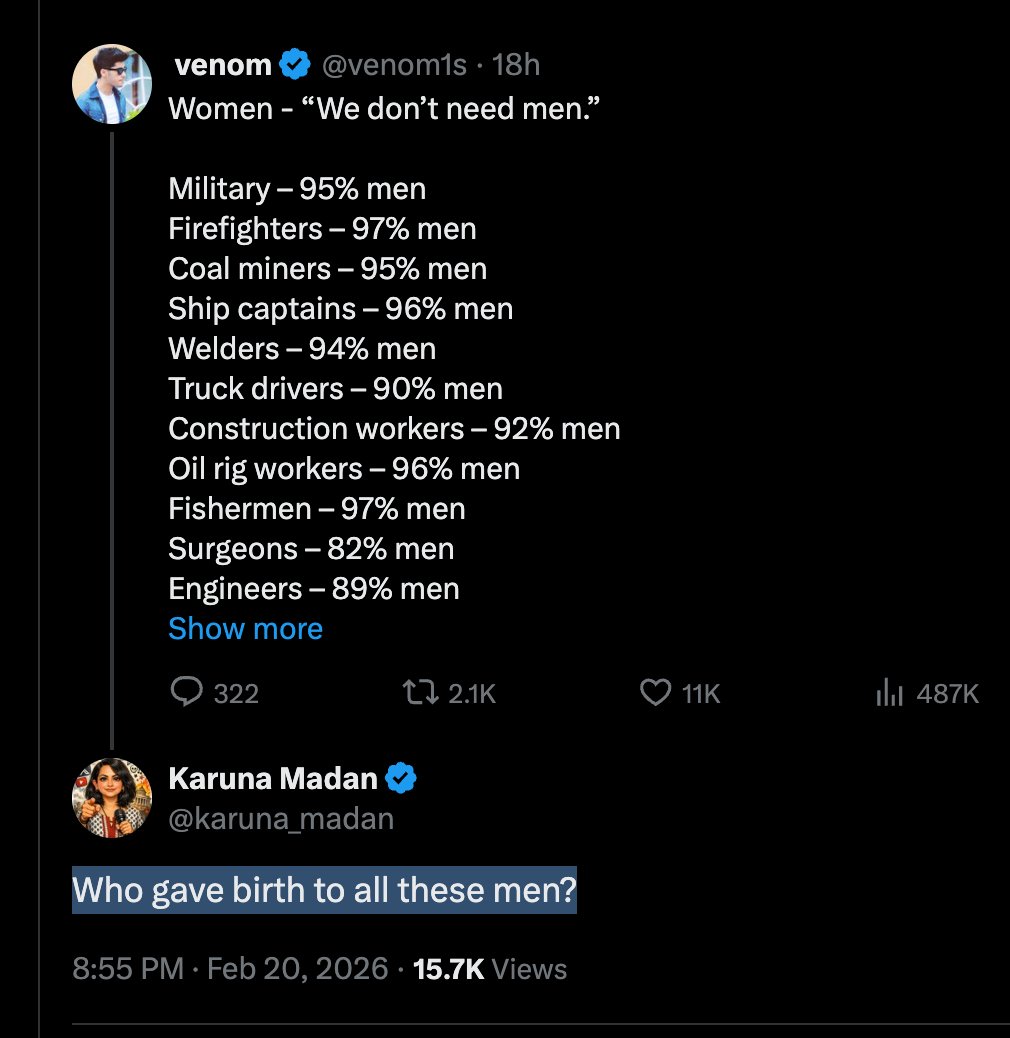Click venom's blue verified badge
Image resolution: width=1010 pixels, height=1038 pixels.
[294, 66]
